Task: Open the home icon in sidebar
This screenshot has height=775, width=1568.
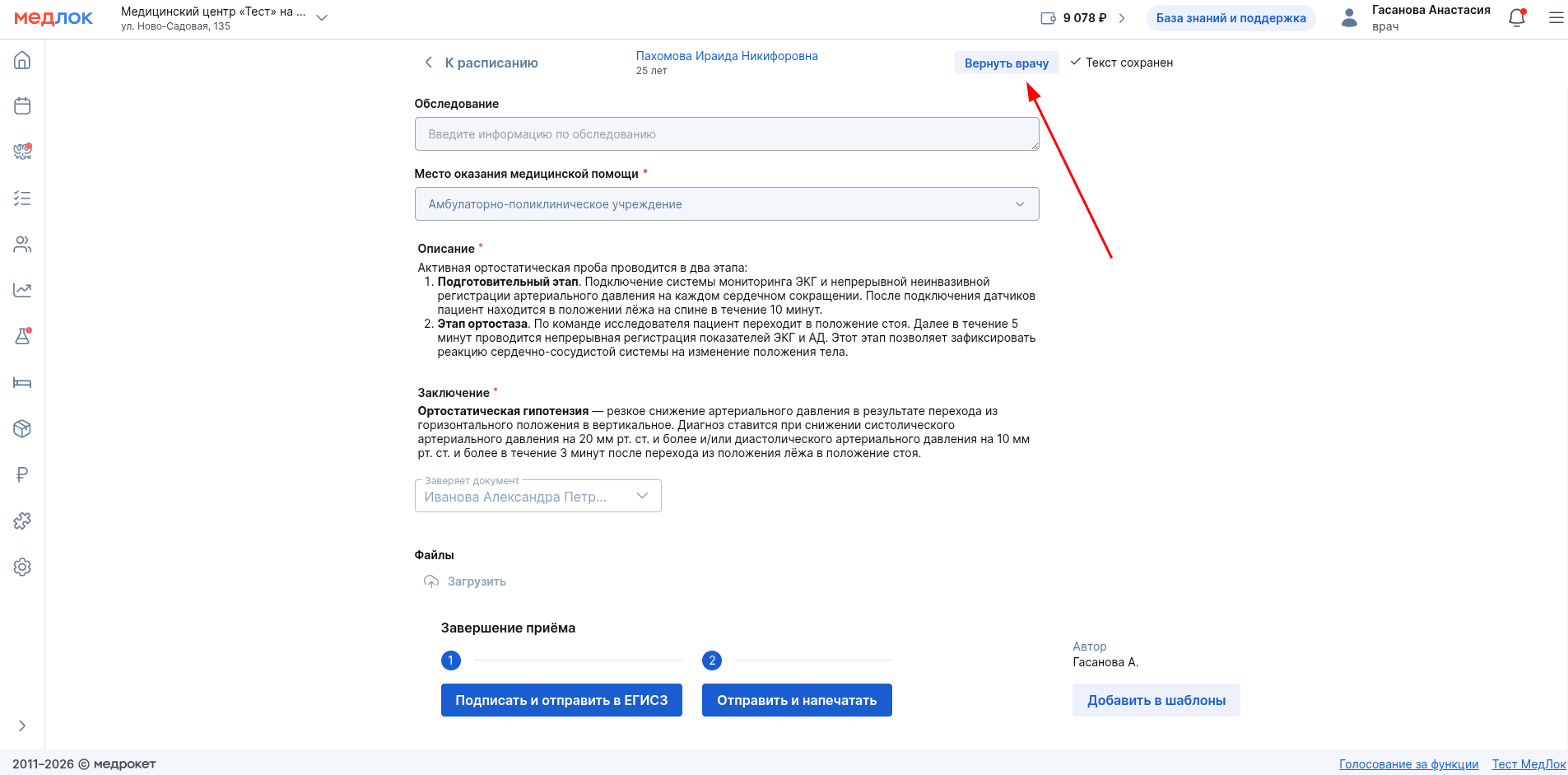Action: click(22, 60)
